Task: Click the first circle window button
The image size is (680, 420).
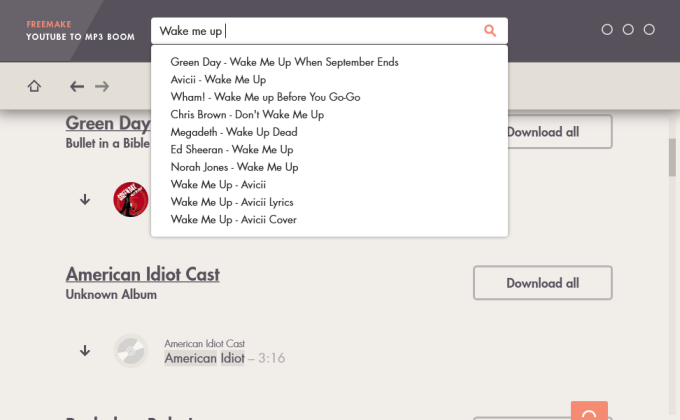Action: tap(607, 30)
